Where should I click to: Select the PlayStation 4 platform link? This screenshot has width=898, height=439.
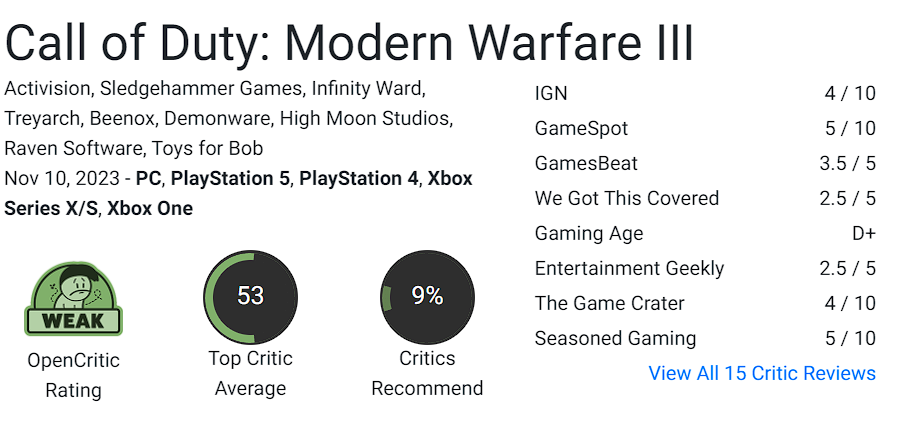pyautogui.click(x=358, y=179)
